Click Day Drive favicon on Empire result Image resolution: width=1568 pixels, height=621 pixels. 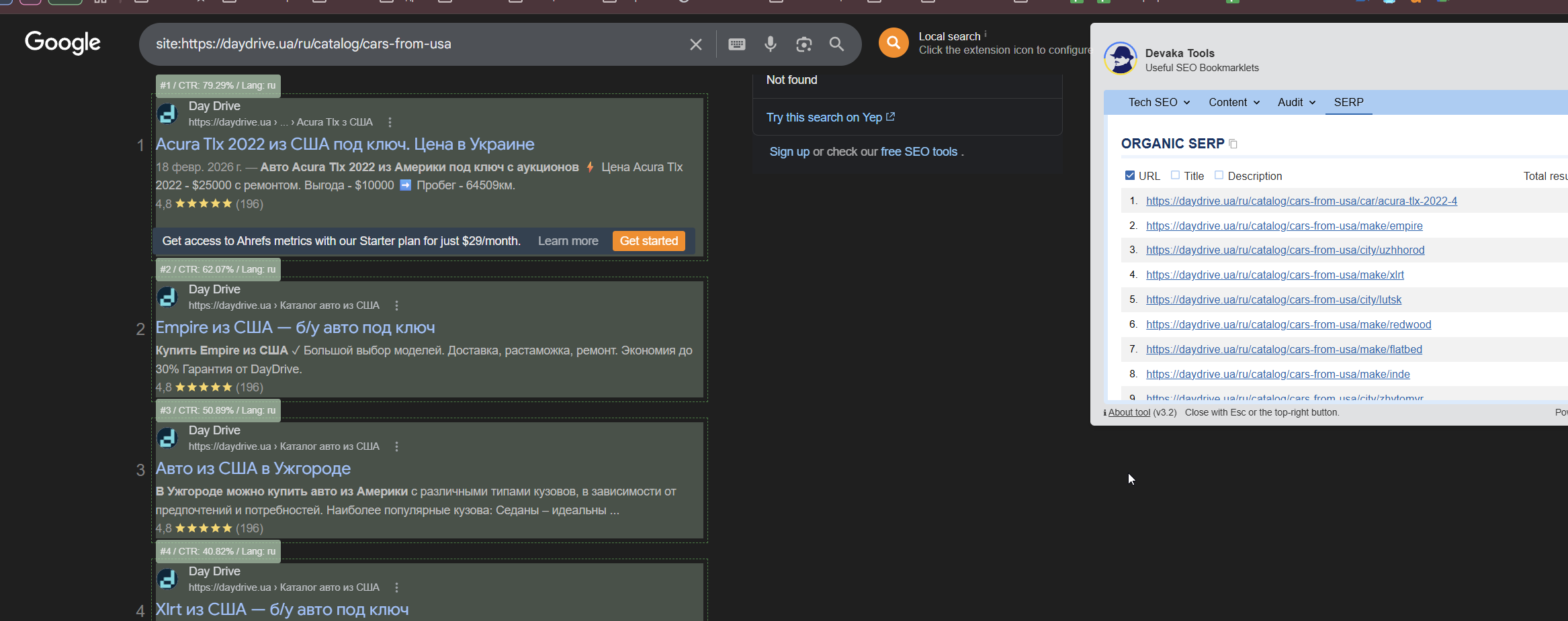[167, 297]
